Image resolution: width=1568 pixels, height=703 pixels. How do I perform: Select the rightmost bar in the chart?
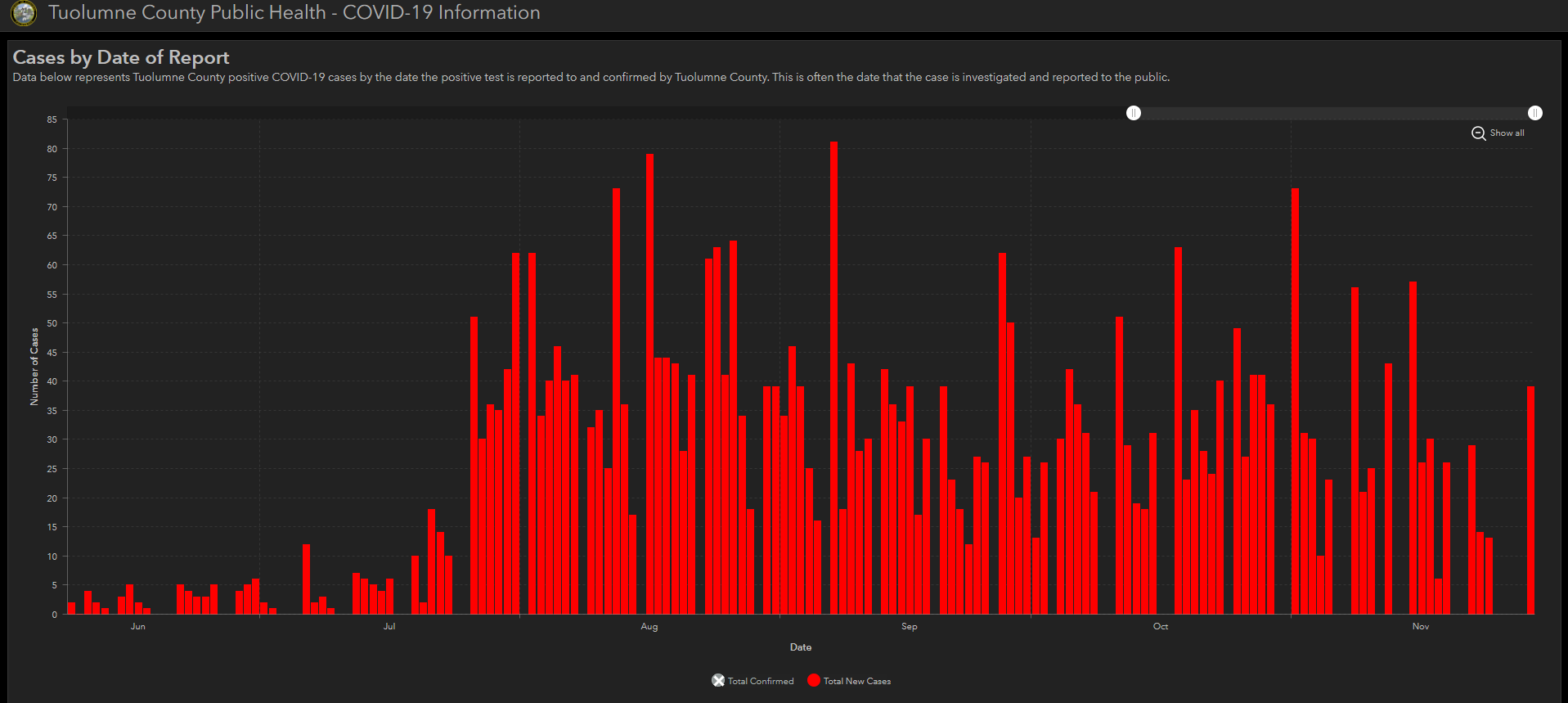click(x=1530, y=499)
